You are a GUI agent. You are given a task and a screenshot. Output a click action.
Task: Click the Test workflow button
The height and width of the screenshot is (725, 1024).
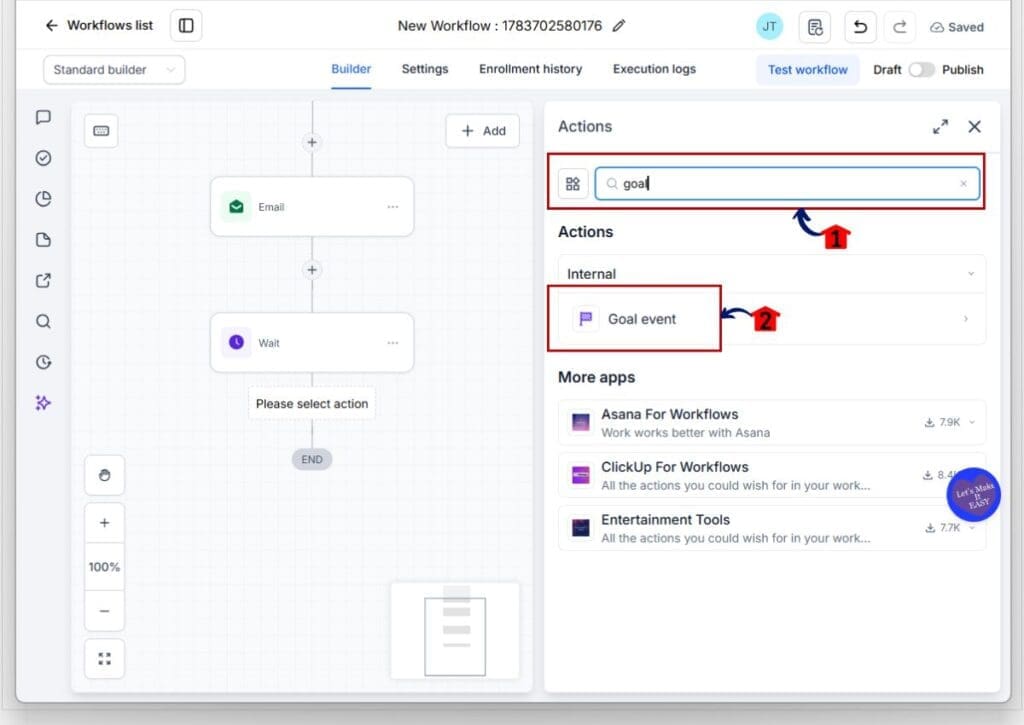[x=807, y=70]
